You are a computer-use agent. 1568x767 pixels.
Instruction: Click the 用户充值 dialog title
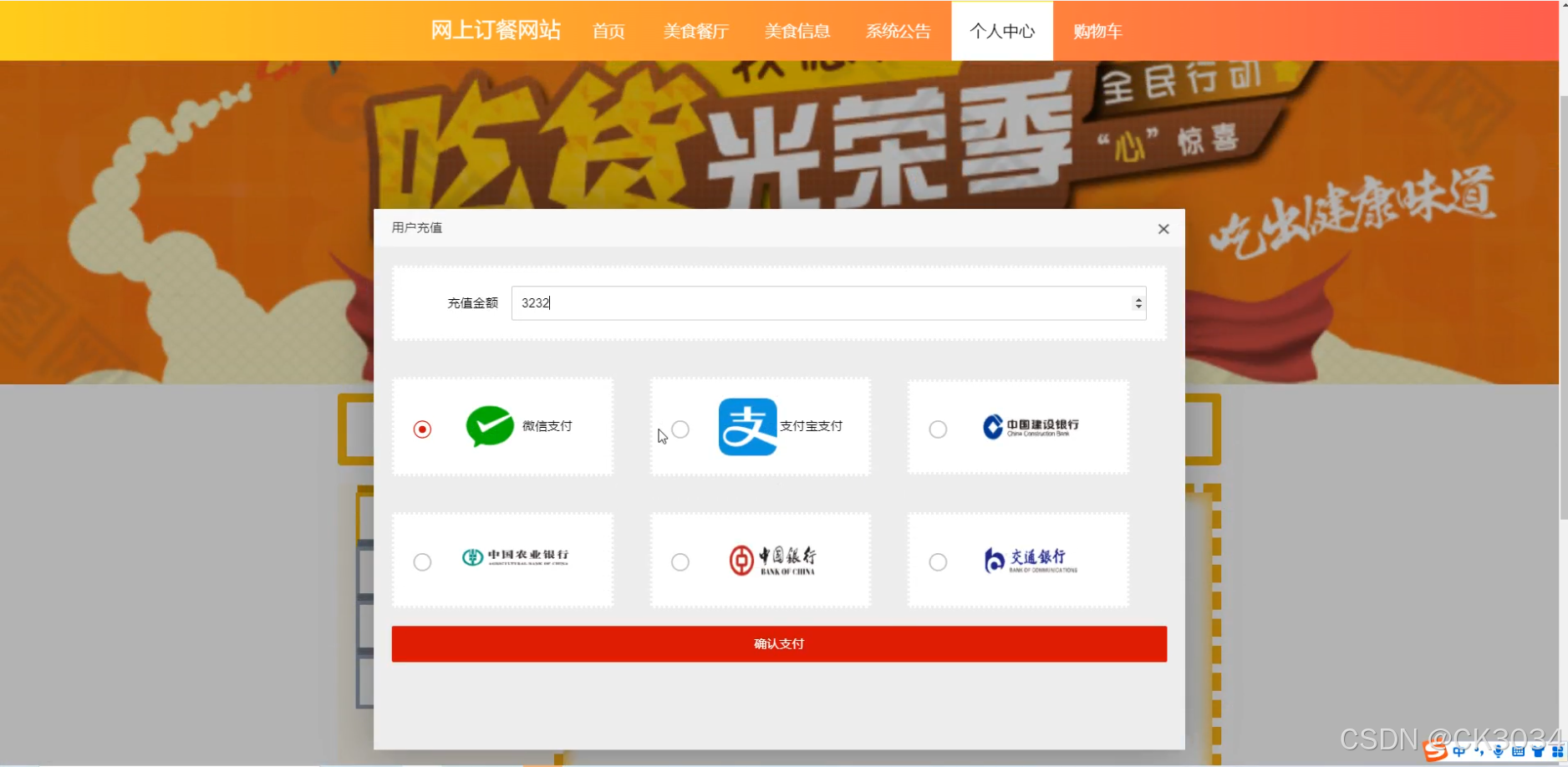pyautogui.click(x=417, y=228)
